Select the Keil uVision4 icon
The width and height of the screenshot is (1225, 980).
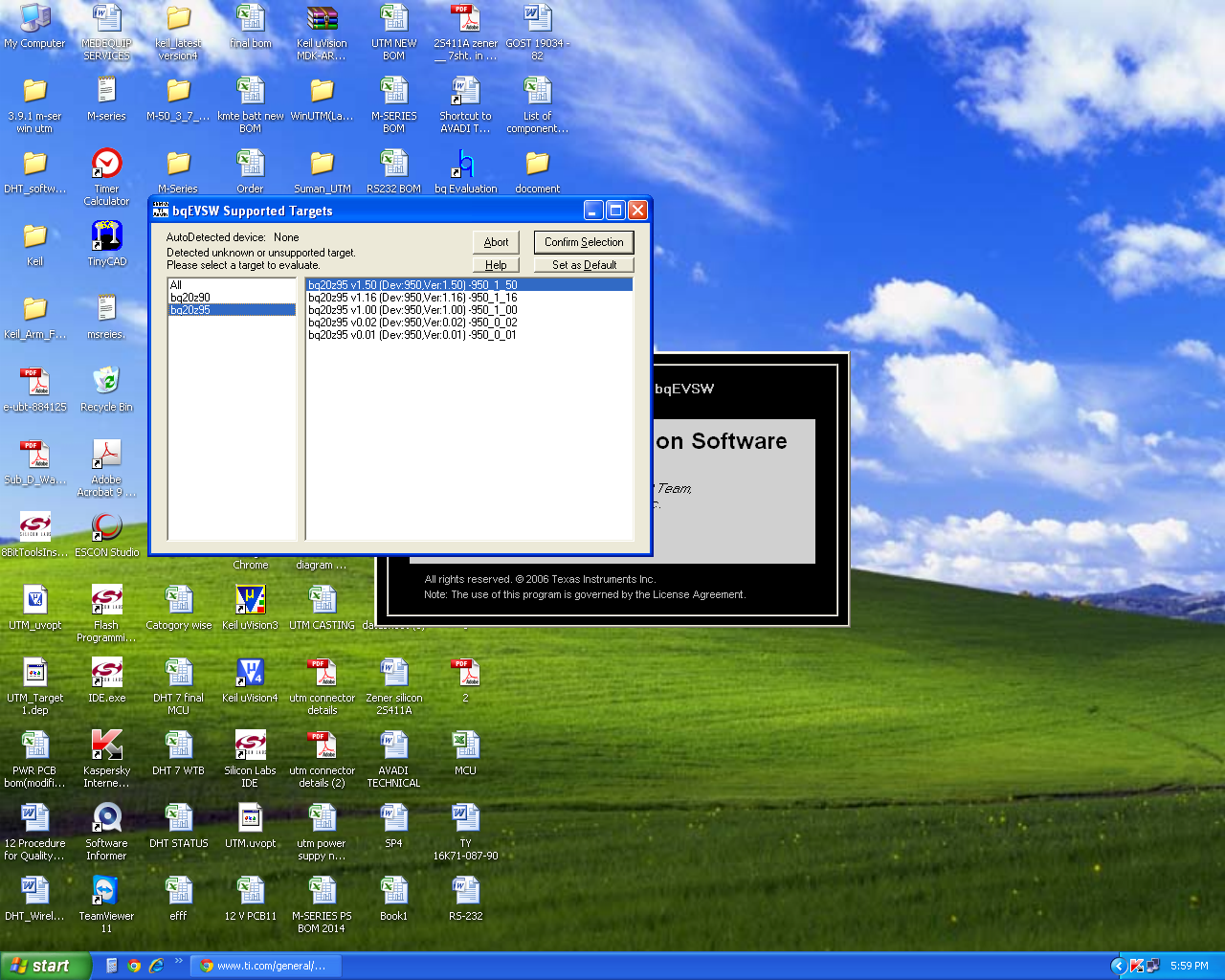[x=250, y=680]
